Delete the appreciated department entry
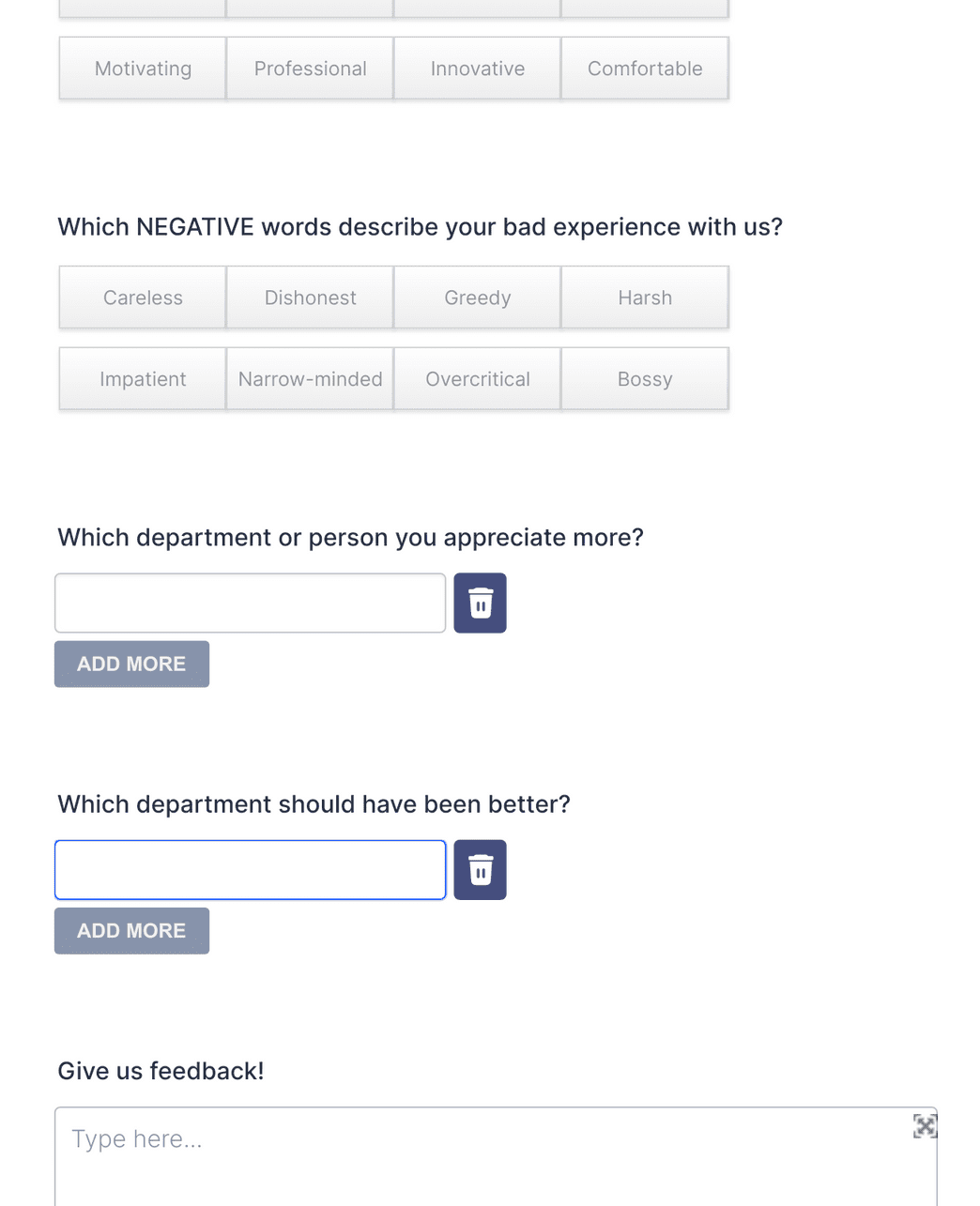Viewport: 980px width, 1206px height. point(480,603)
